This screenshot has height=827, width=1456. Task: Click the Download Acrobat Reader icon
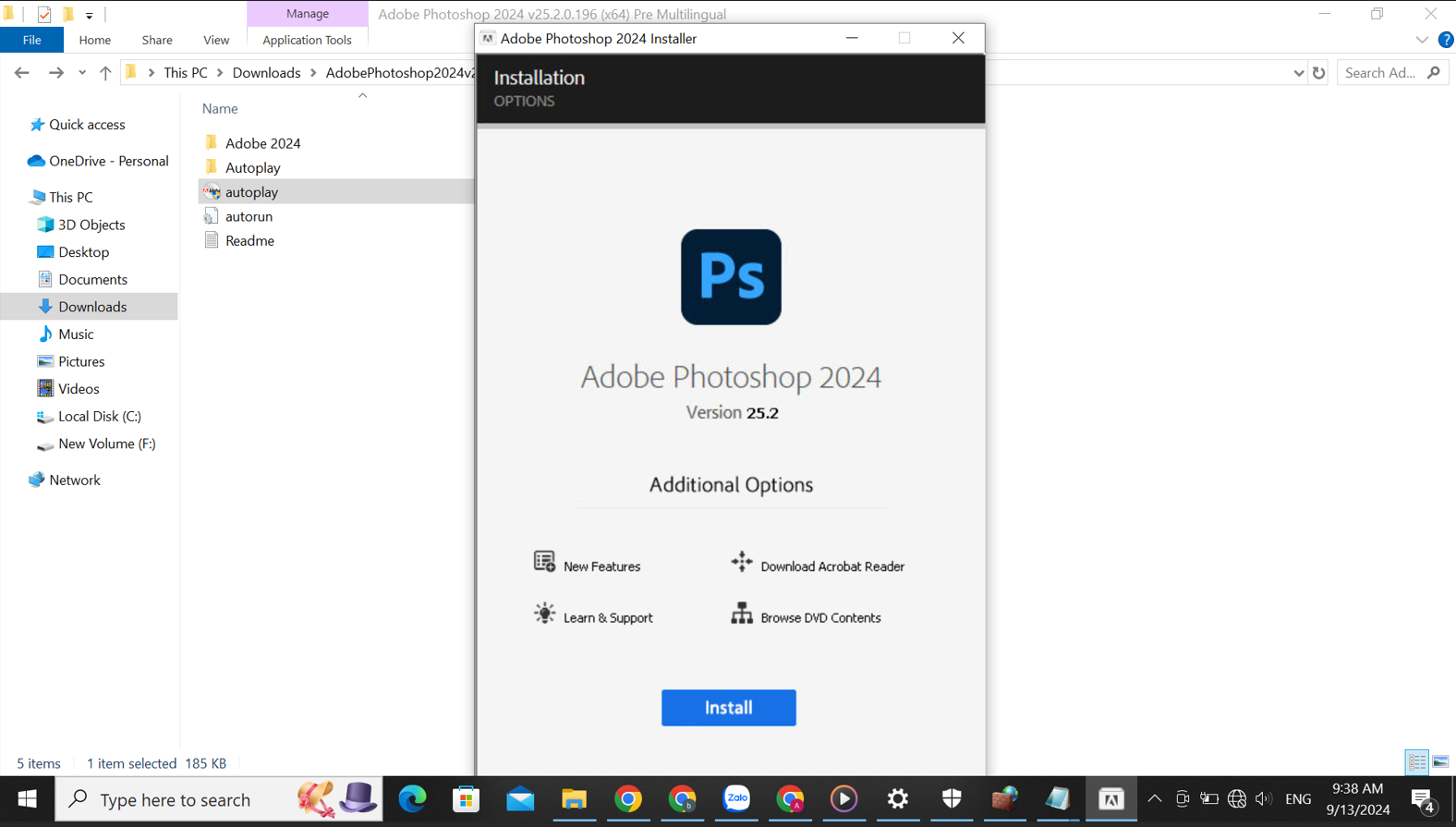pyautogui.click(x=742, y=562)
